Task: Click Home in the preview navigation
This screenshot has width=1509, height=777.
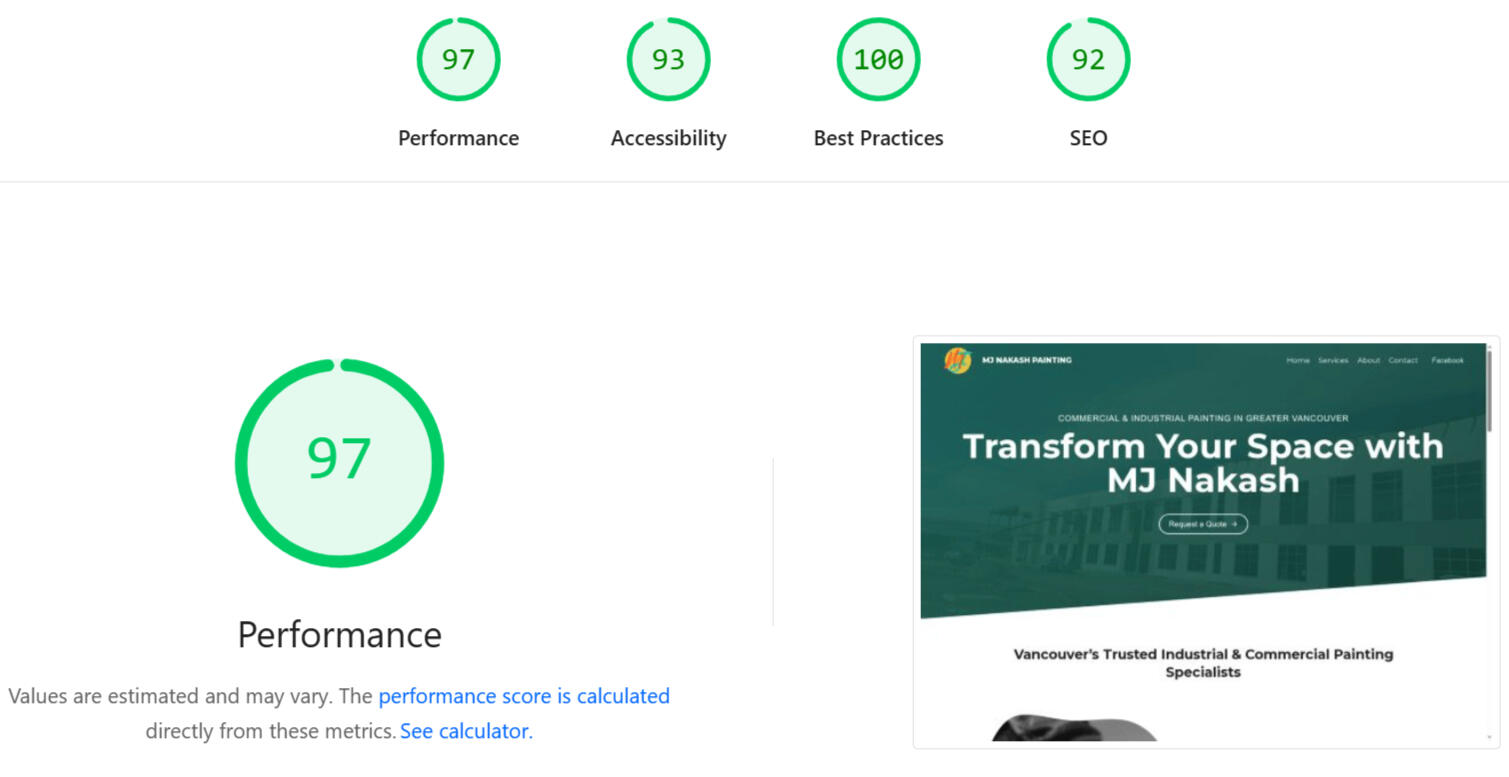Action: tap(1297, 360)
